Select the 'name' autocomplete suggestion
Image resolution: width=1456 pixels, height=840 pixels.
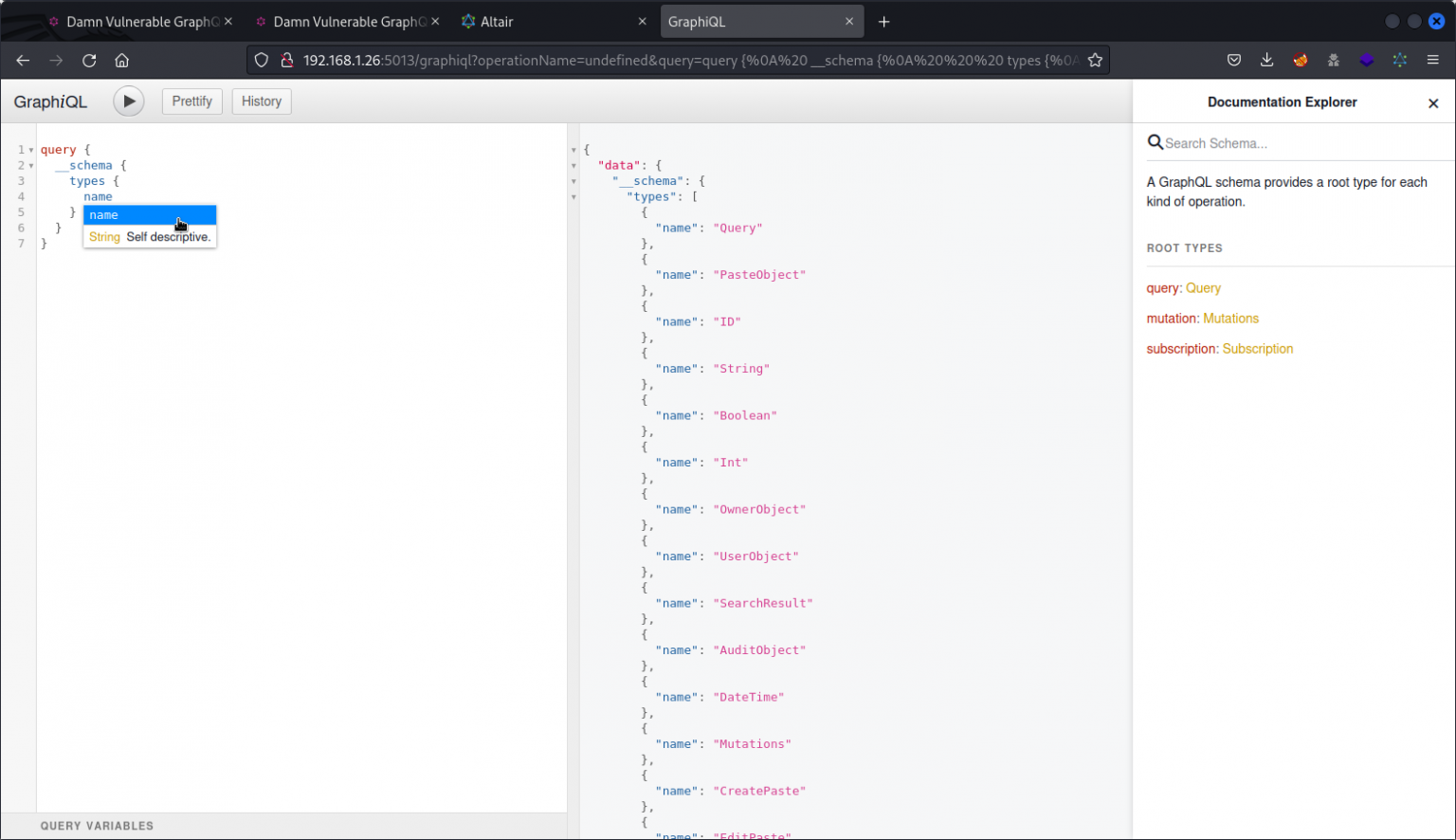pos(150,215)
